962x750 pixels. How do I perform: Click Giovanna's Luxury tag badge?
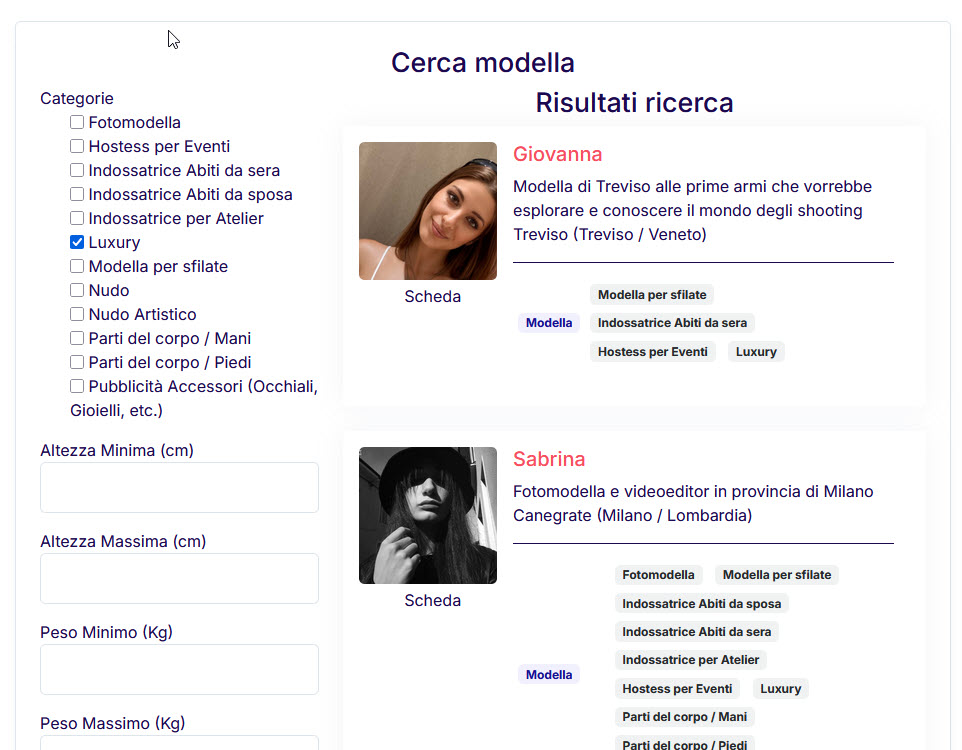click(x=756, y=352)
